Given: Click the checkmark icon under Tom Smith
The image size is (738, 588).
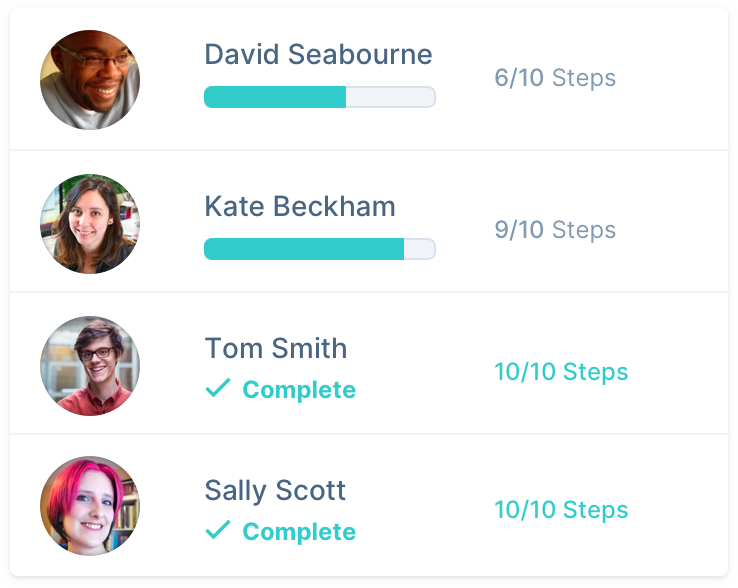Looking at the screenshot, I should click(x=217, y=389).
